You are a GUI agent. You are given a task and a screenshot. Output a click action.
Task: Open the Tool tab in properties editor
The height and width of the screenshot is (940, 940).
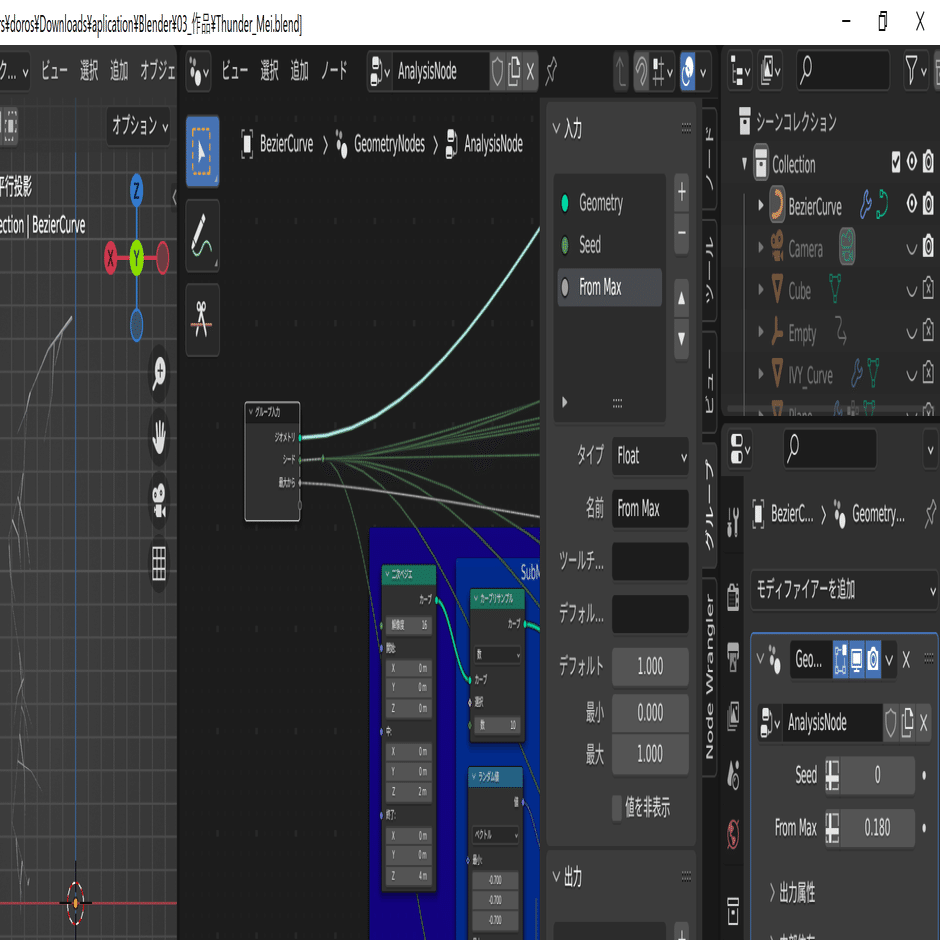pos(733,520)
